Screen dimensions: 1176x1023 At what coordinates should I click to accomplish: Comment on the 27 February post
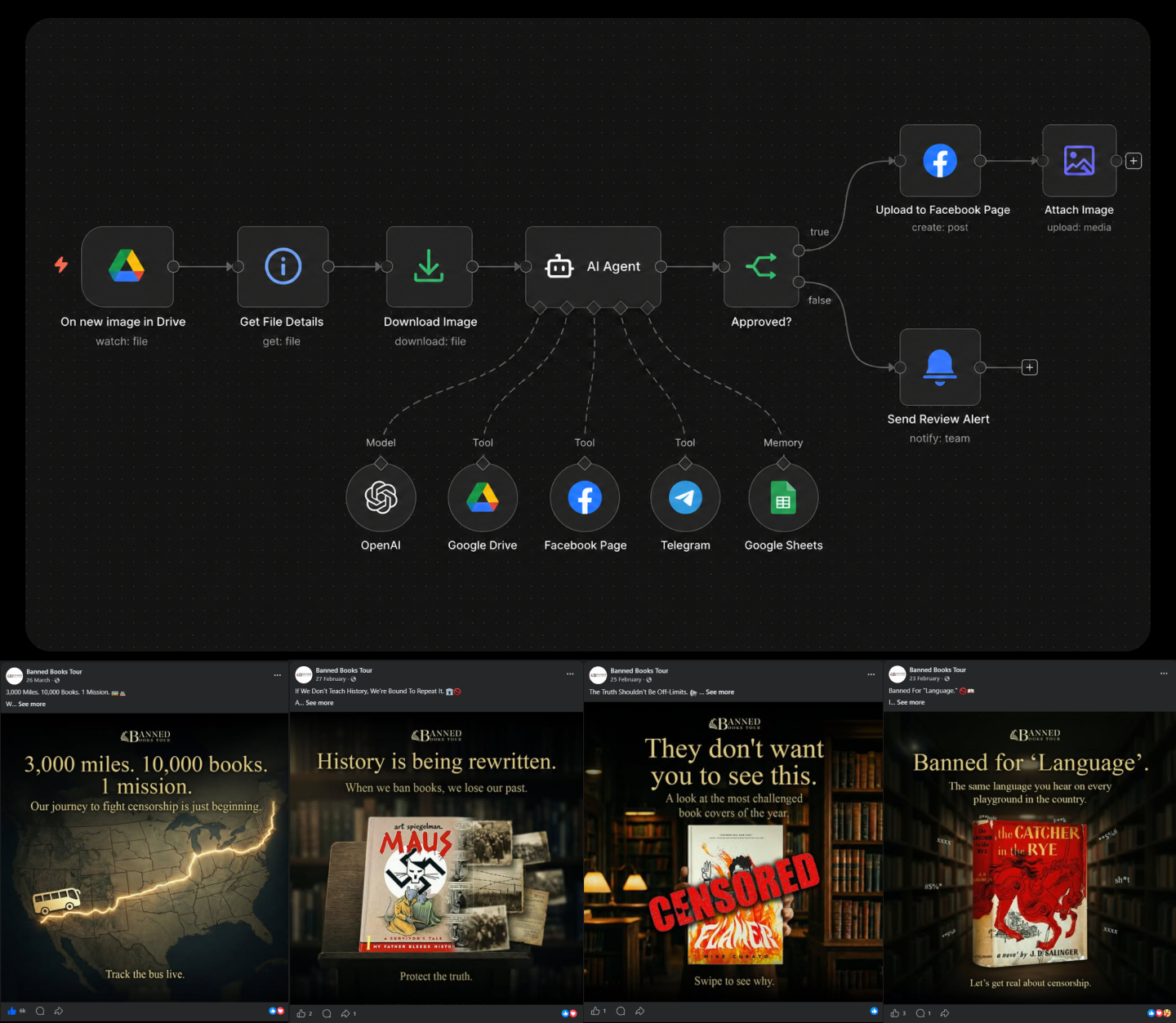coord(327,1013)
